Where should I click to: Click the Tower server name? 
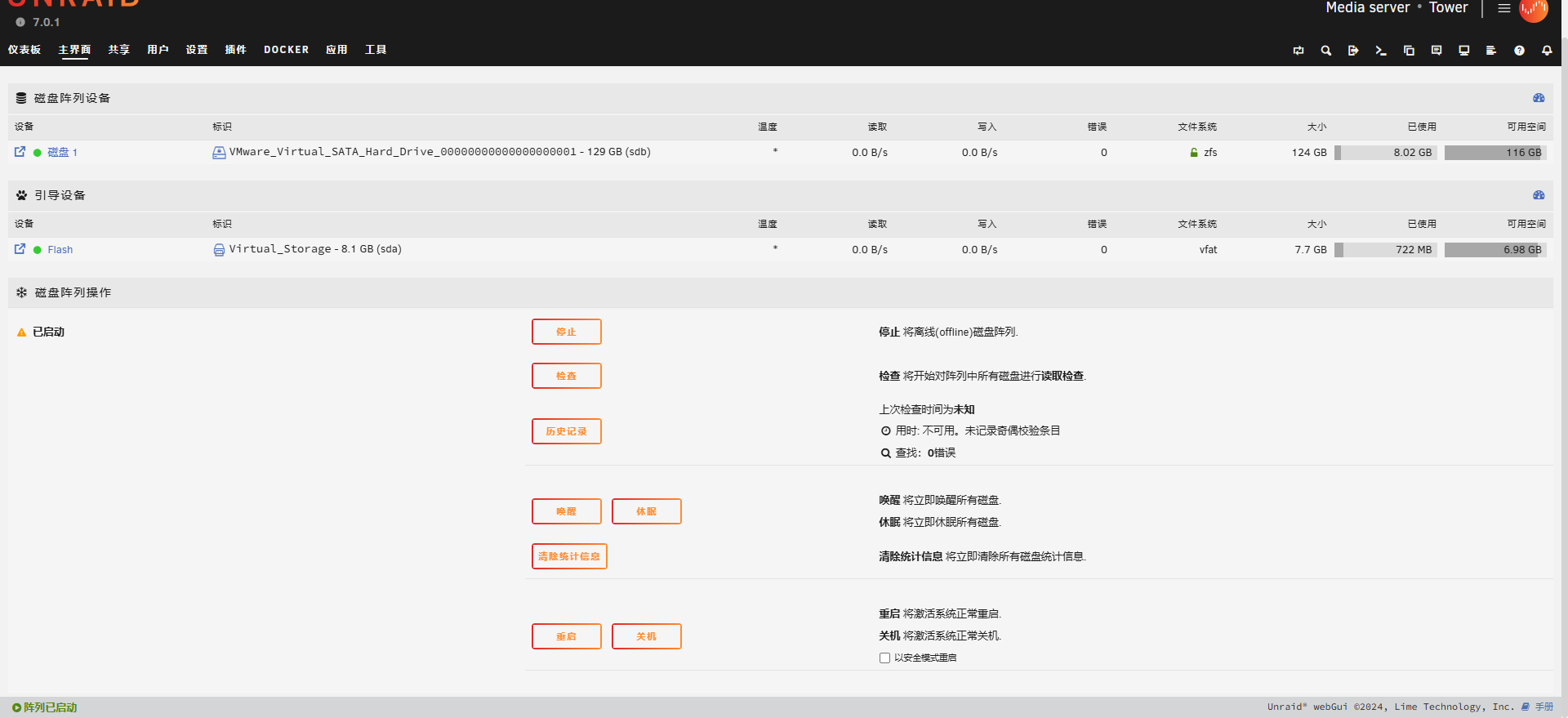pyautogui.click(x=1448, y=7)
